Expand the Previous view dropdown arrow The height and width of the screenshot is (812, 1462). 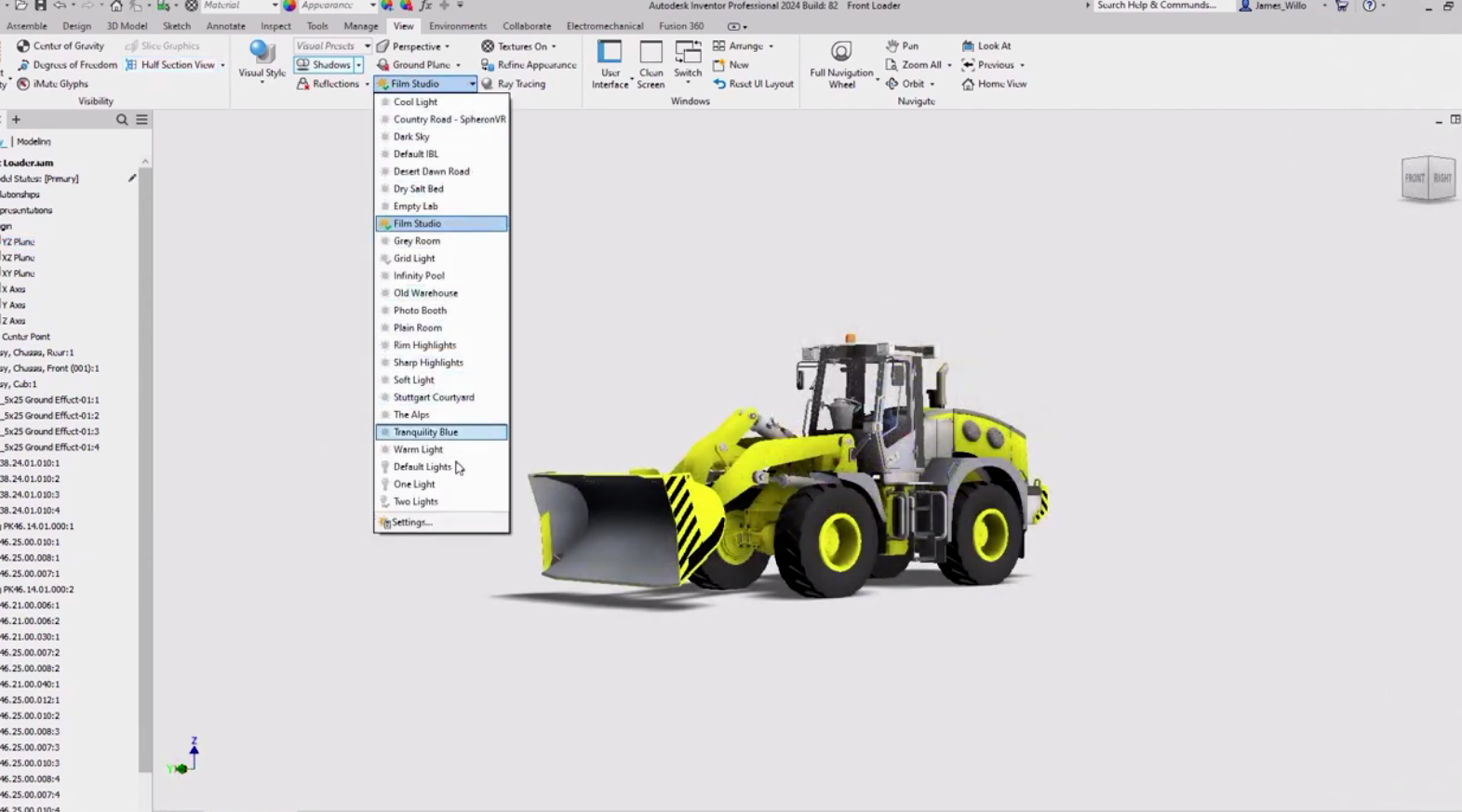[x=1022, y=65]
